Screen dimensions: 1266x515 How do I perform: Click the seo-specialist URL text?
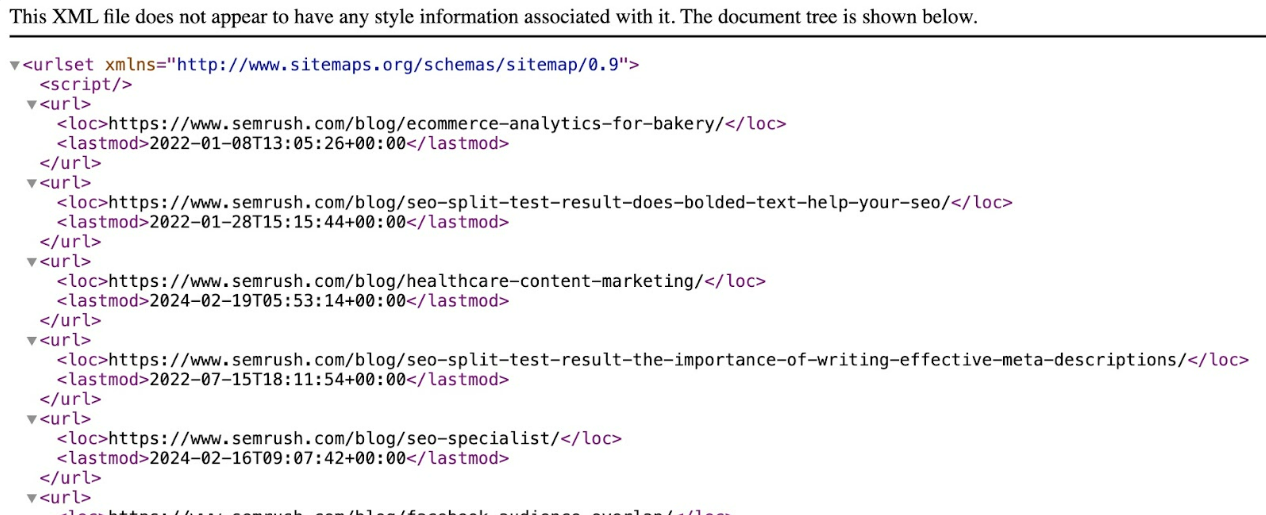pyautogui.click(x=333, y=438)
